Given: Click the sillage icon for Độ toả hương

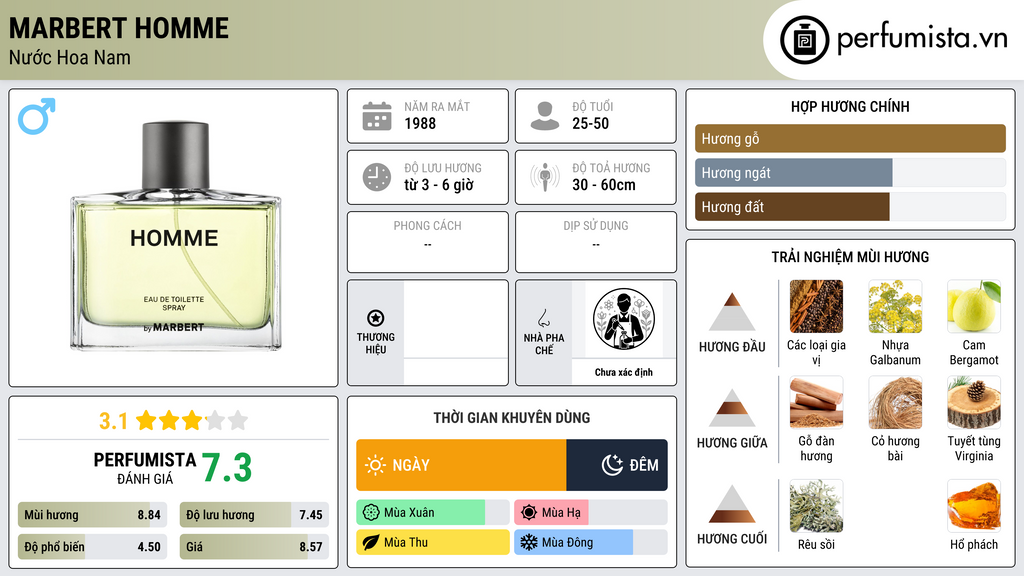Looking at the screenshot, I should [x=545, y=177].
